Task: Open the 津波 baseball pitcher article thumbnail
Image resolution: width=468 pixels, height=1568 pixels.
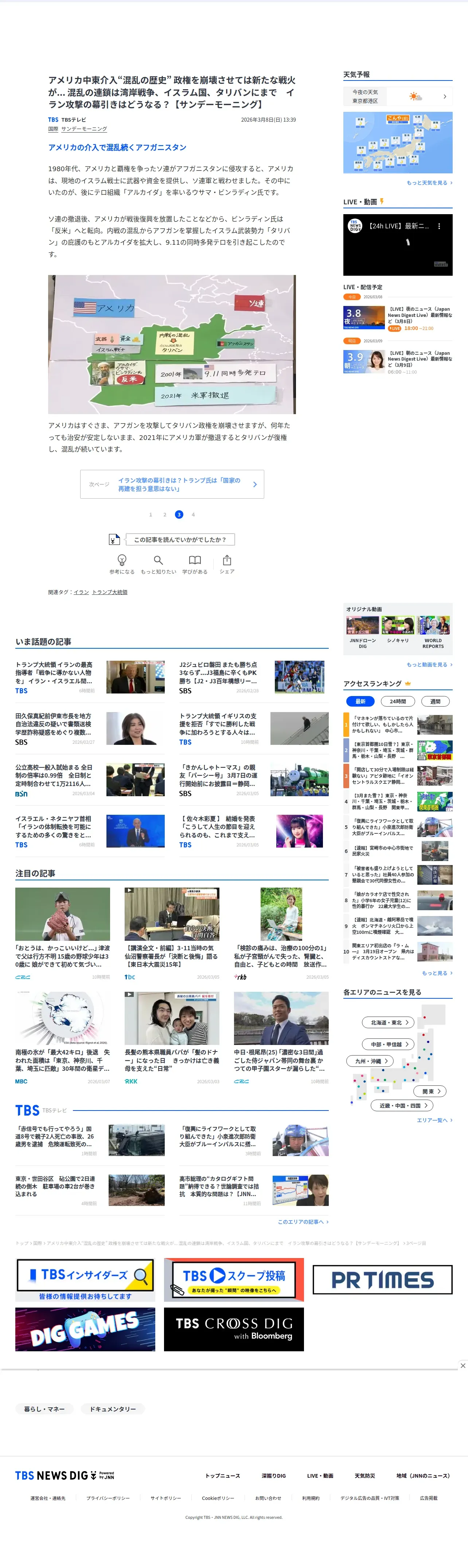Action: pyautogui.click(x=63, y=913)
